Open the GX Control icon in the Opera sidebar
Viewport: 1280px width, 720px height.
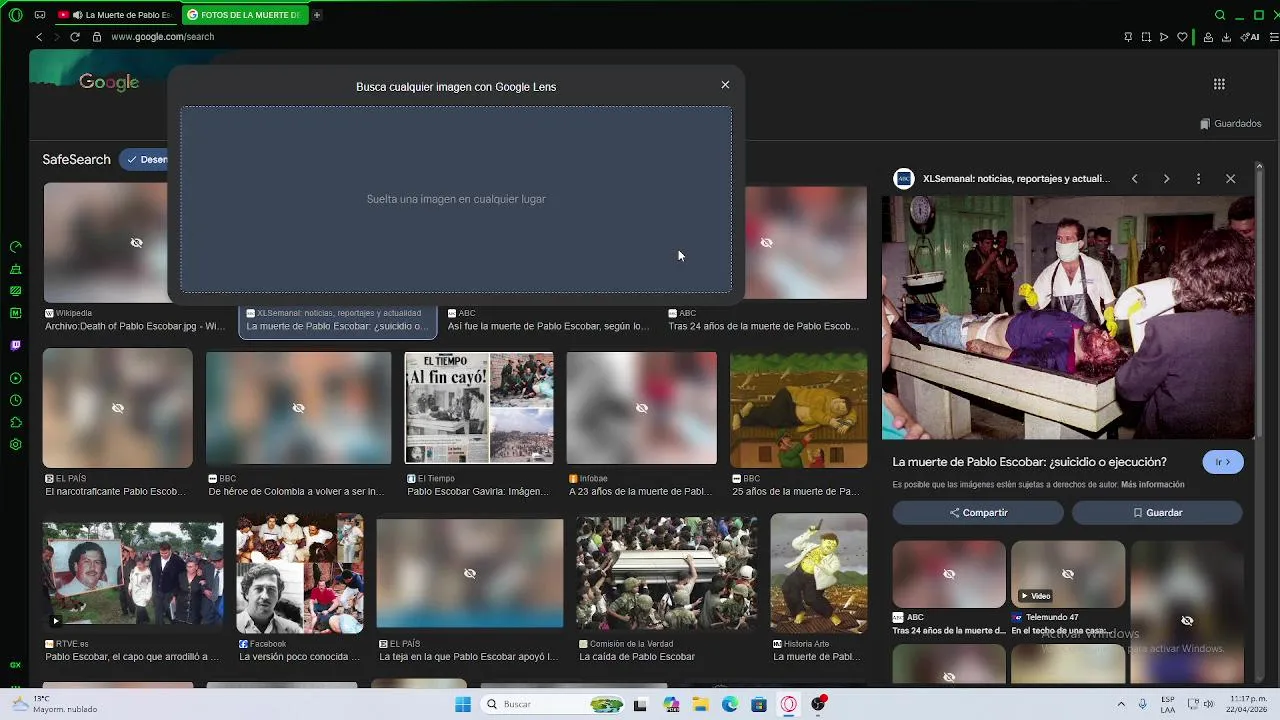click(x=15, y=247)
